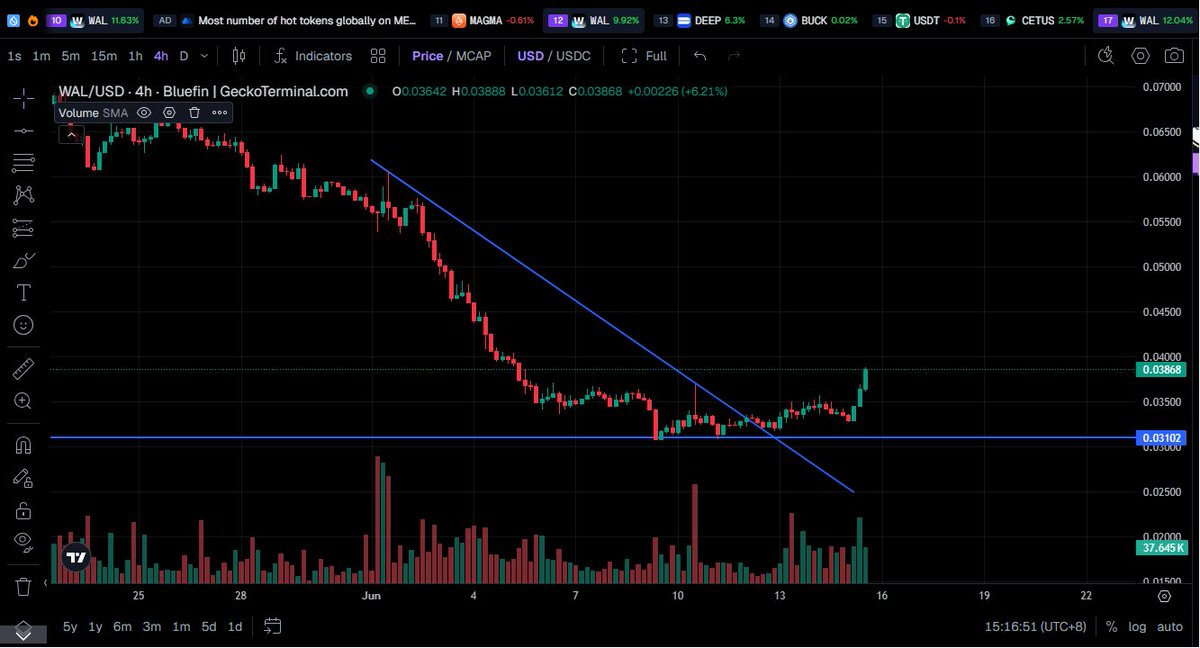
Task: Click the trash remove drawings icon
Action: point(24,586)
